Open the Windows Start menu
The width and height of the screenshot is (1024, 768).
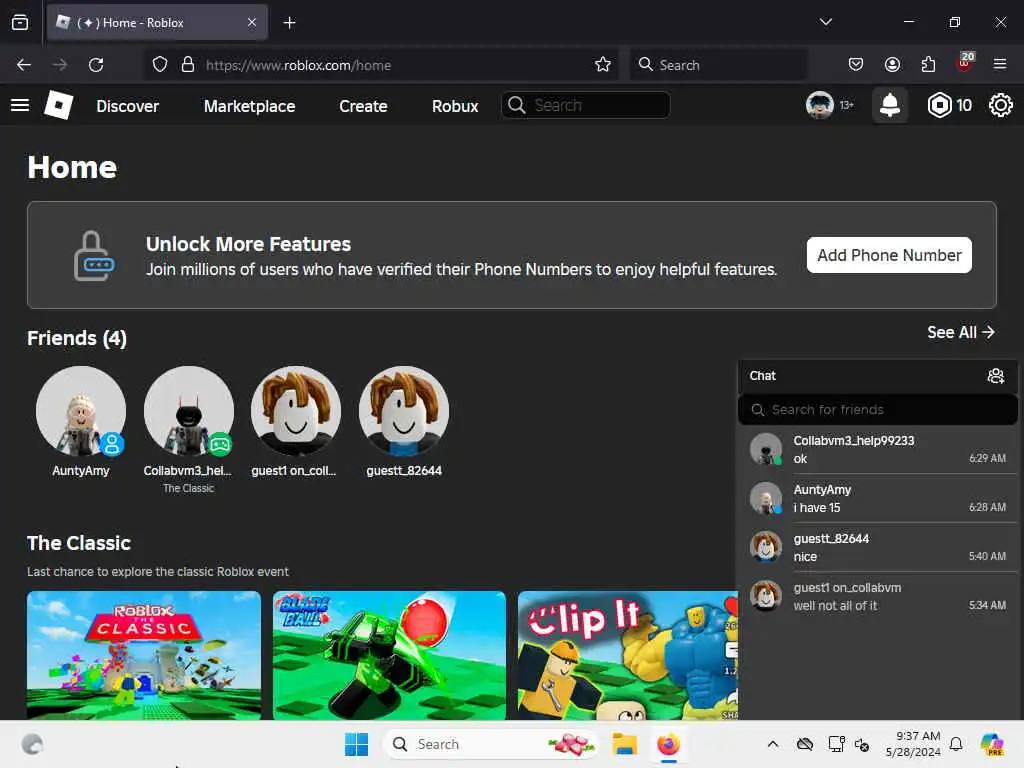(357, 744)
